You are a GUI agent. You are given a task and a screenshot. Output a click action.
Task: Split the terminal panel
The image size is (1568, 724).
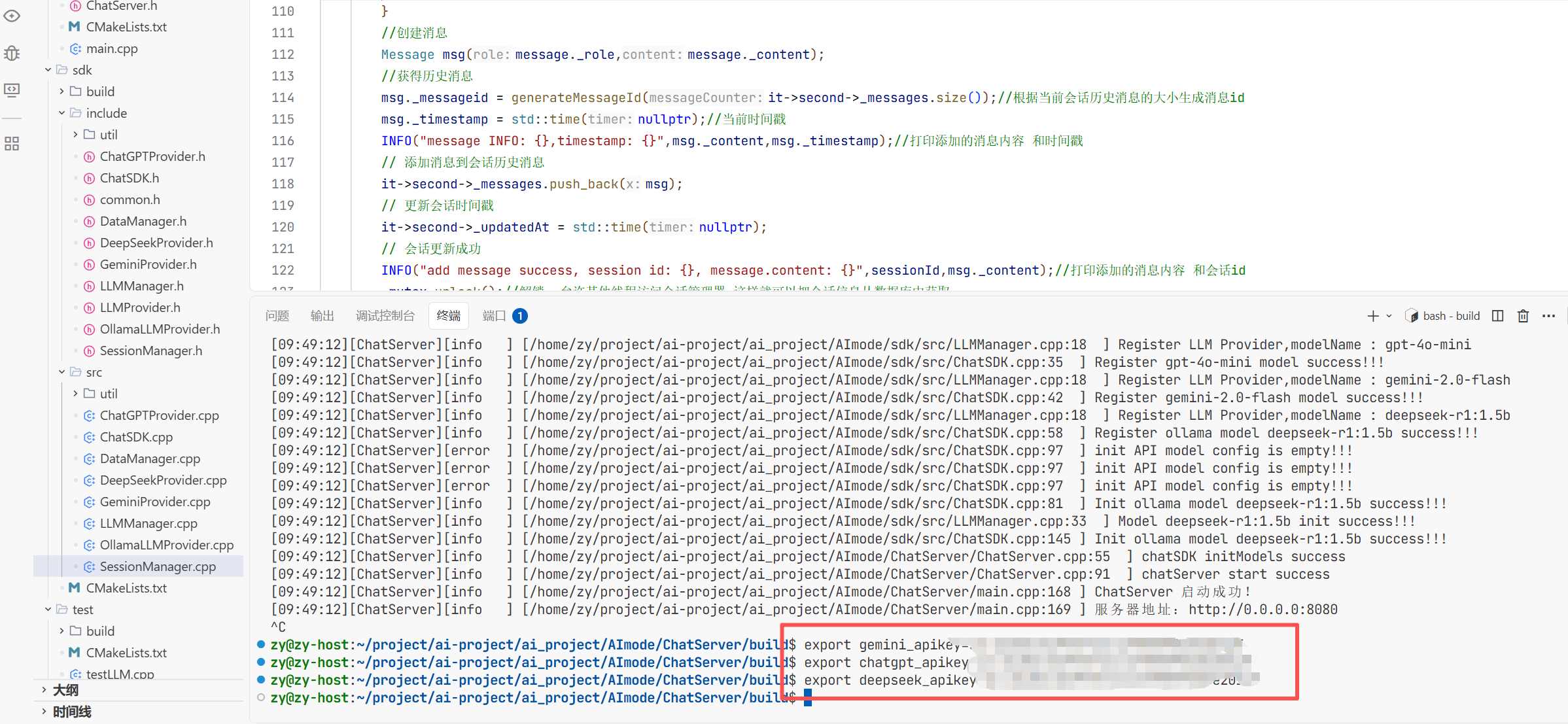1497,317
